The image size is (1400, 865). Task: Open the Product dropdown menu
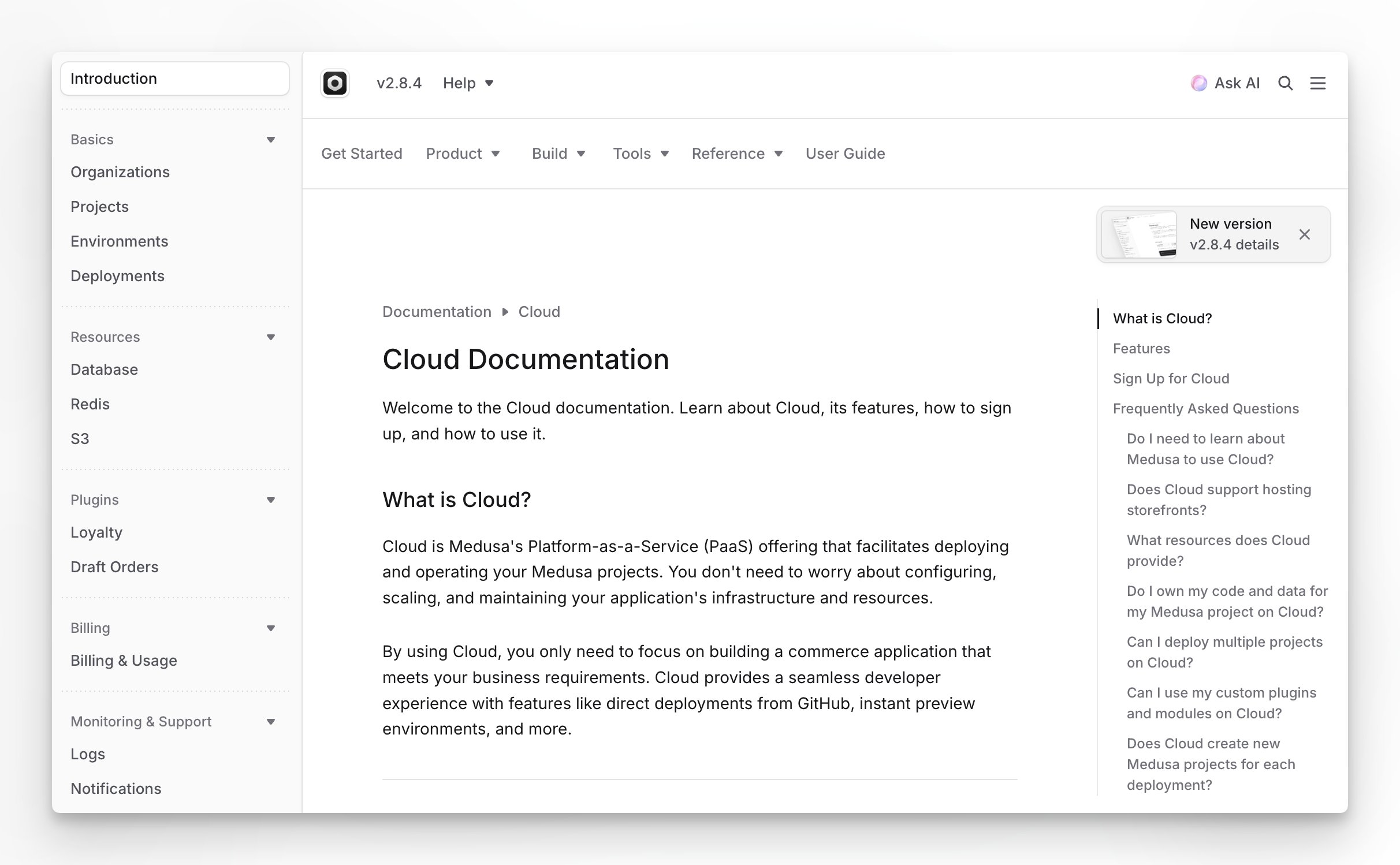click(x=463, y=154)
